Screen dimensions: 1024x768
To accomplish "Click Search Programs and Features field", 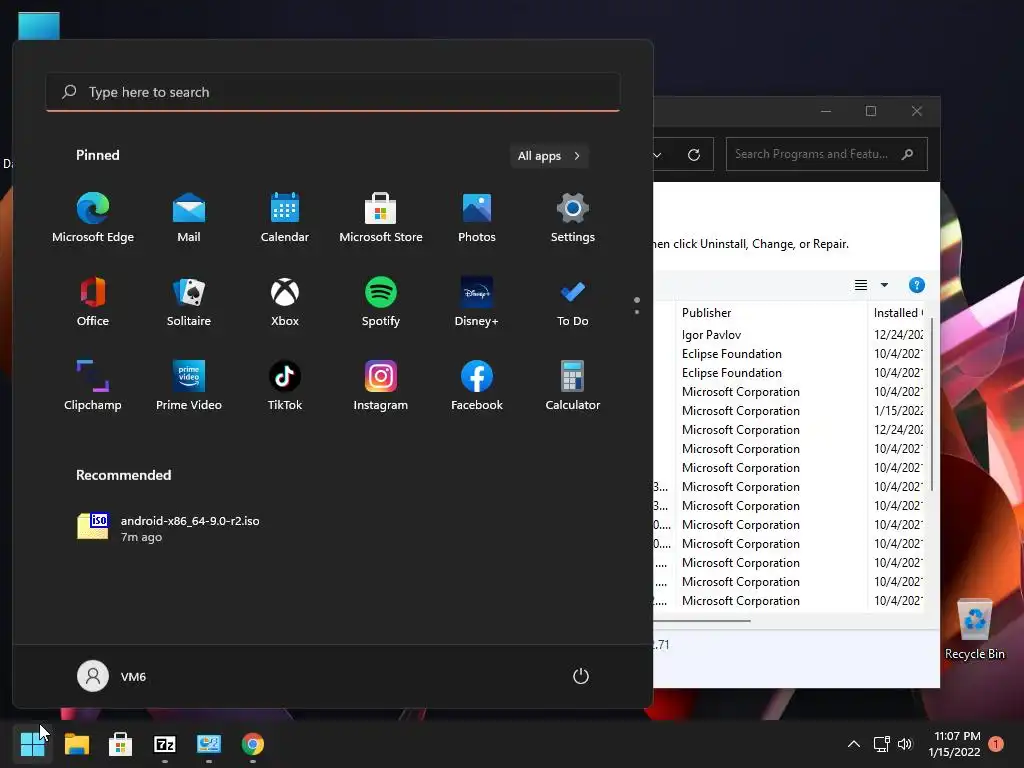I will [826, 154].
